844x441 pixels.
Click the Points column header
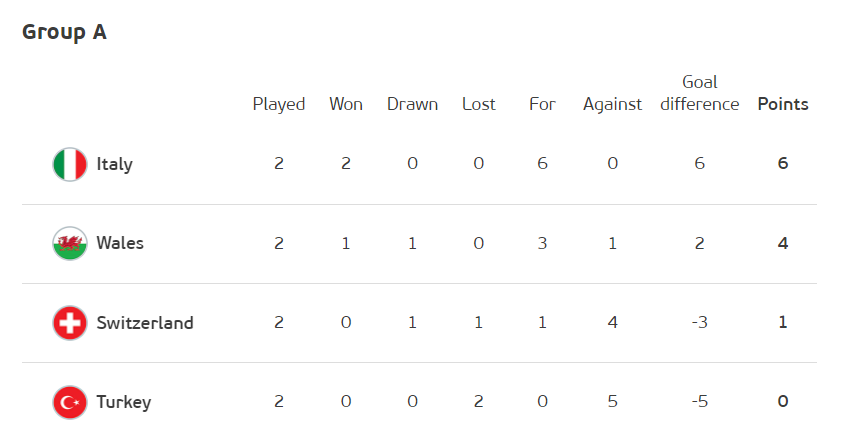click(783, 104)
